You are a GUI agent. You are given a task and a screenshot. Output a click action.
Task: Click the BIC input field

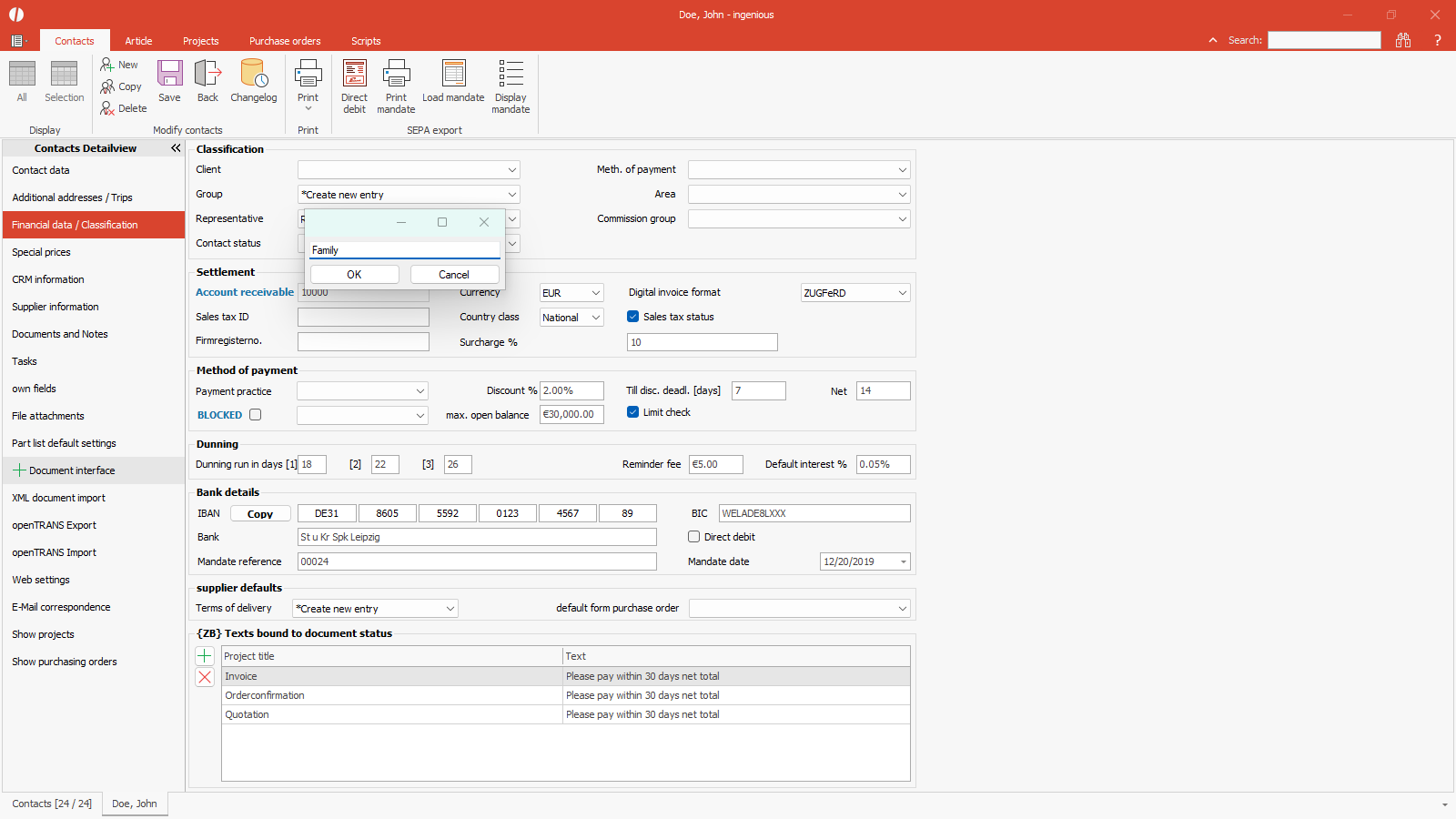pos(814,513)
